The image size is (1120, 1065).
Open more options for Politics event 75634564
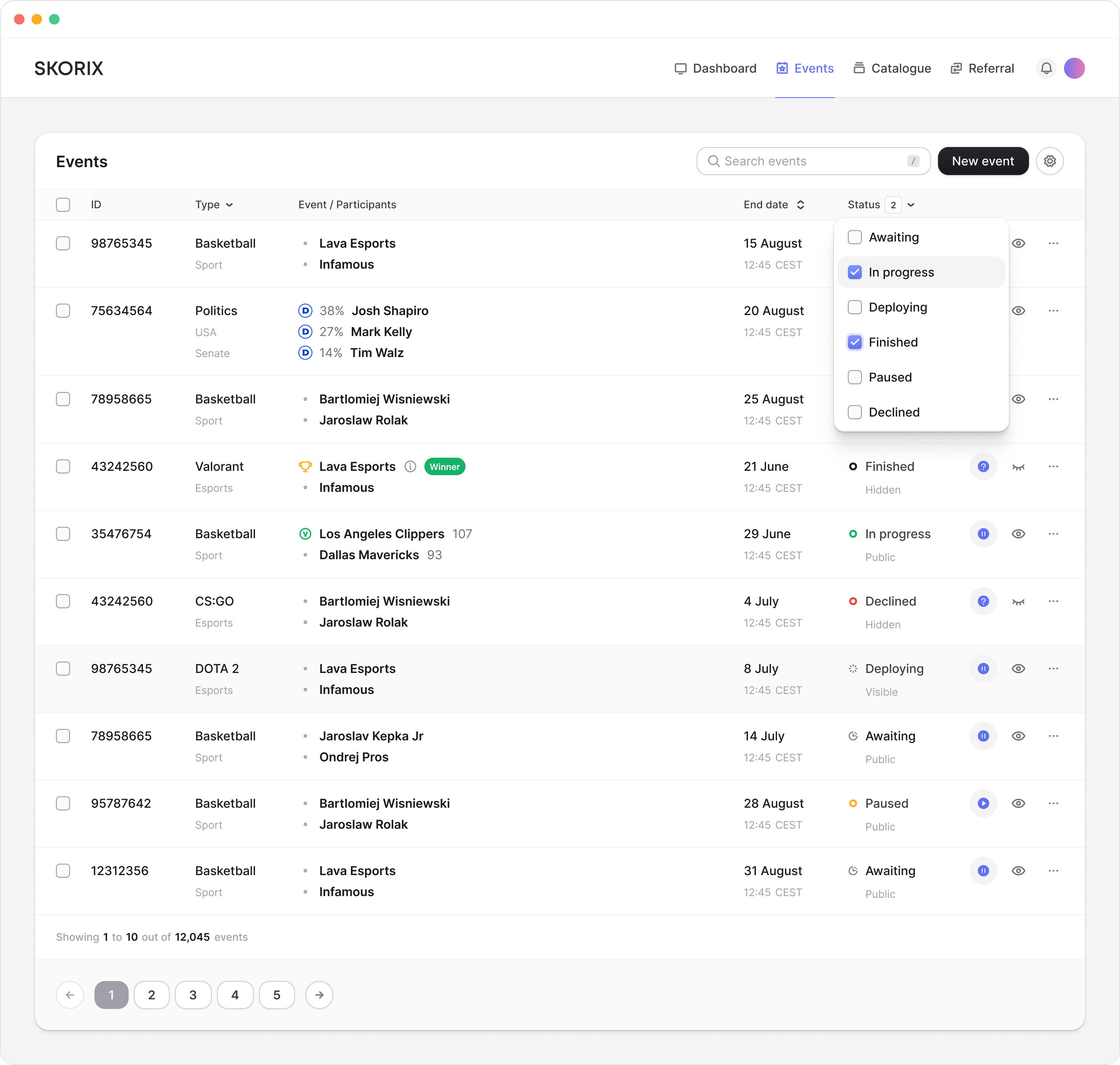tap(1053, 311)
